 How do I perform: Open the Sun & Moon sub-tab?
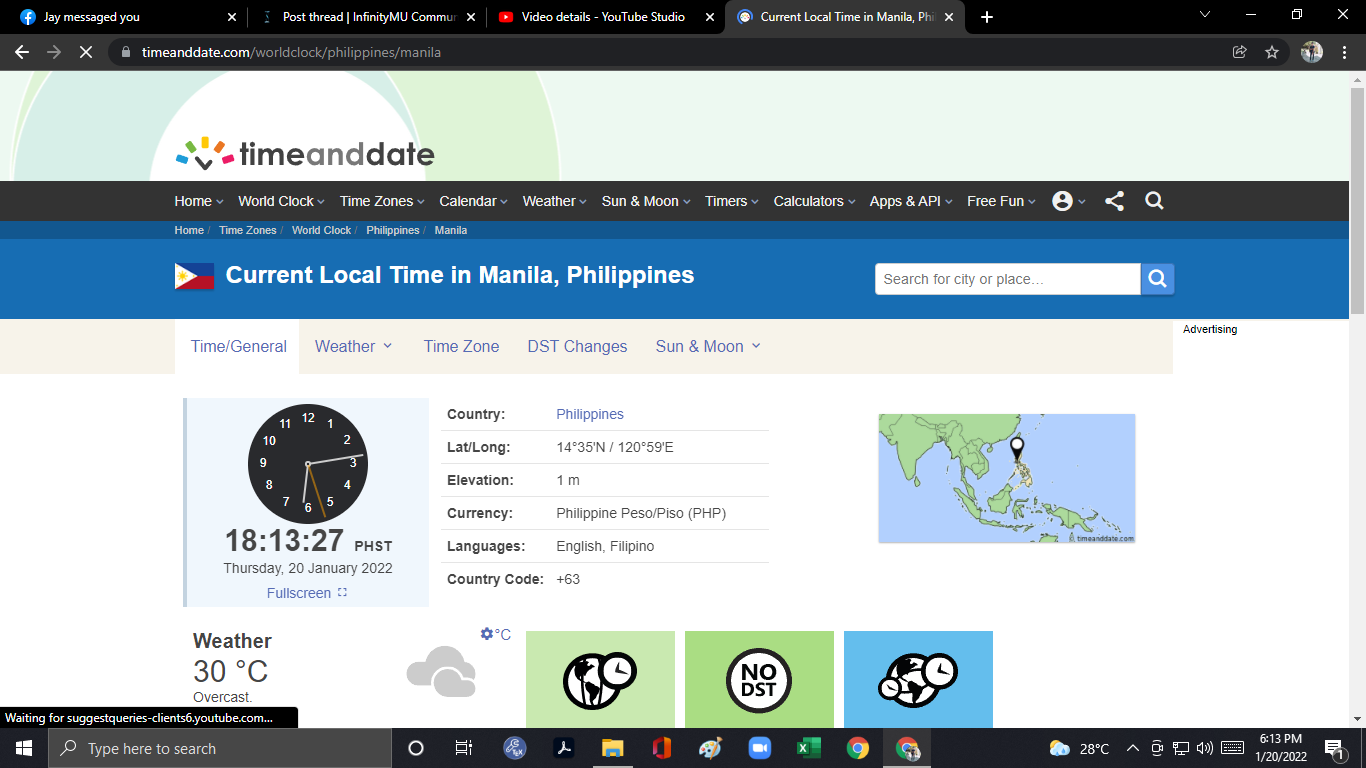click(708, 346)
